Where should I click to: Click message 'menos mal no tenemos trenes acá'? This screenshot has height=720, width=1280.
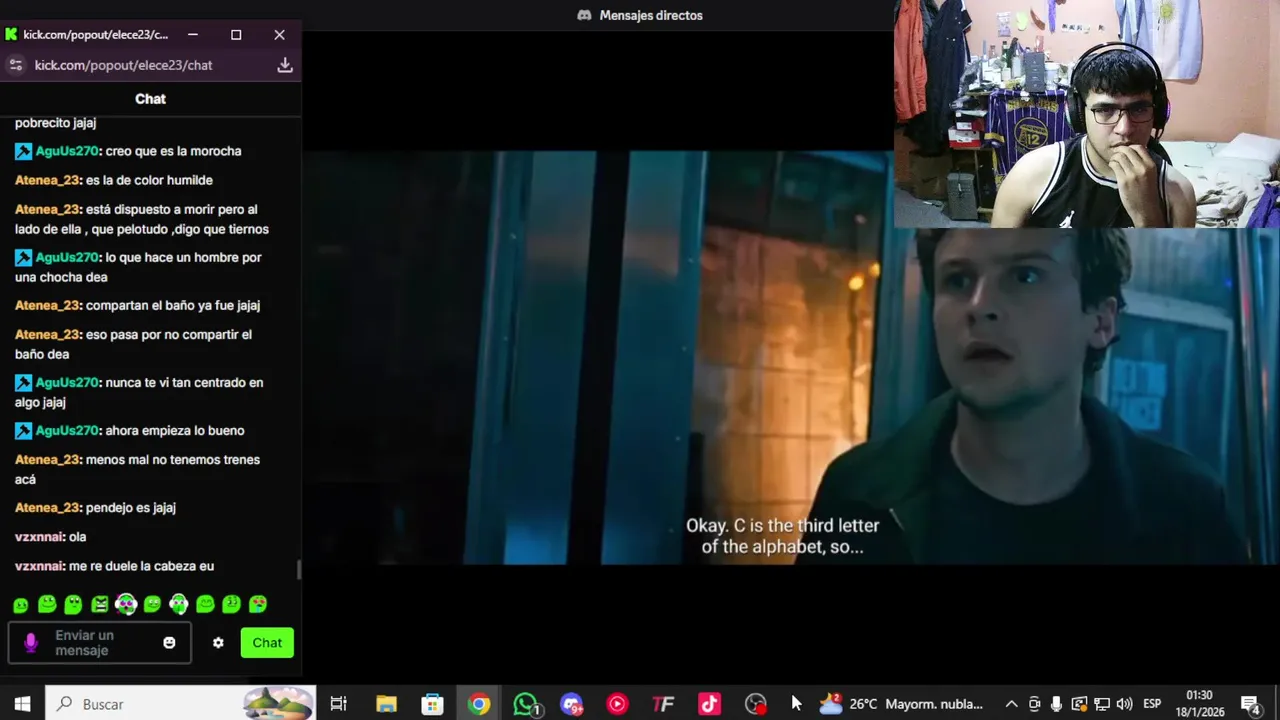(x=137, y=469)
